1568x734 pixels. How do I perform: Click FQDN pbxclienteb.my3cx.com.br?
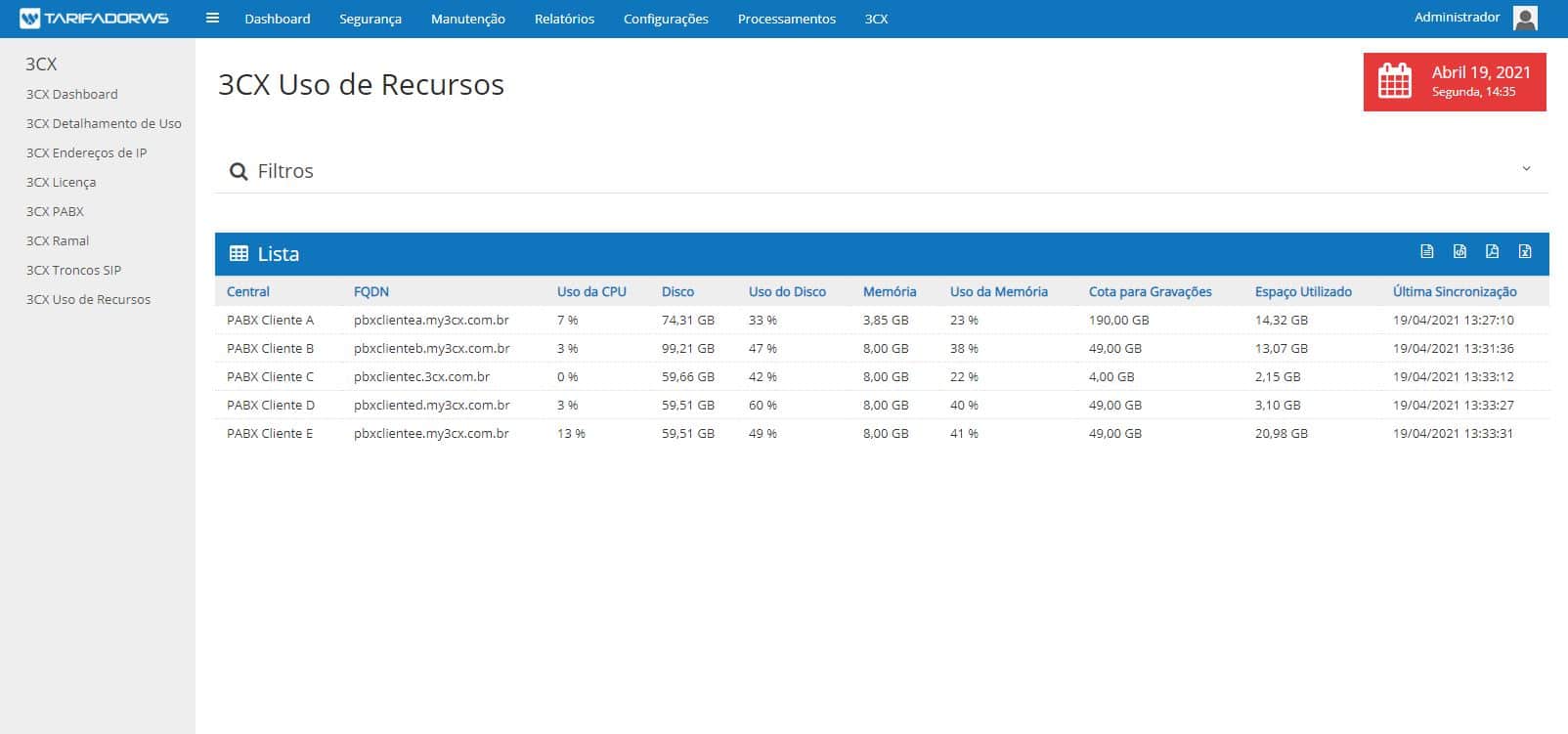point(432,348)
